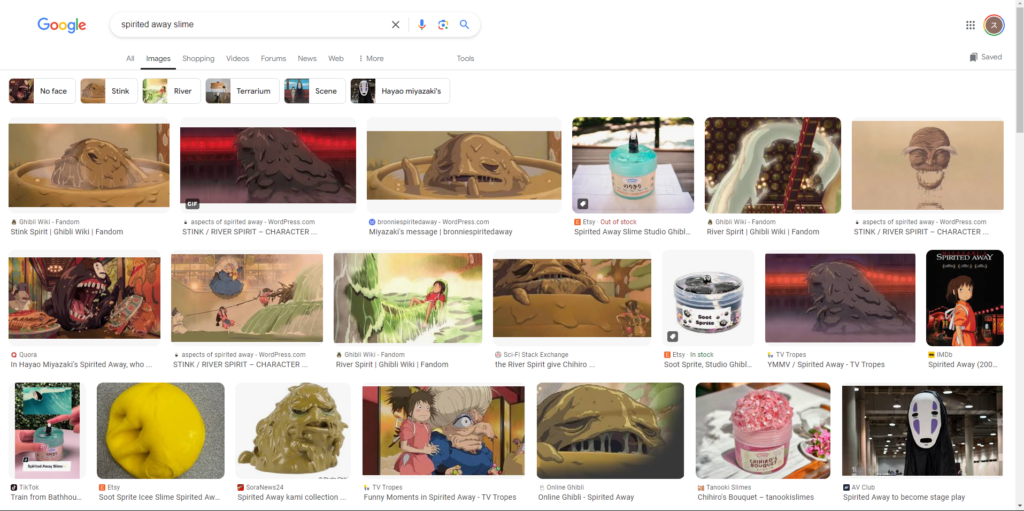
Task: Open Chihiro's Bouquet pink slime image
Action: coord(763,431)
